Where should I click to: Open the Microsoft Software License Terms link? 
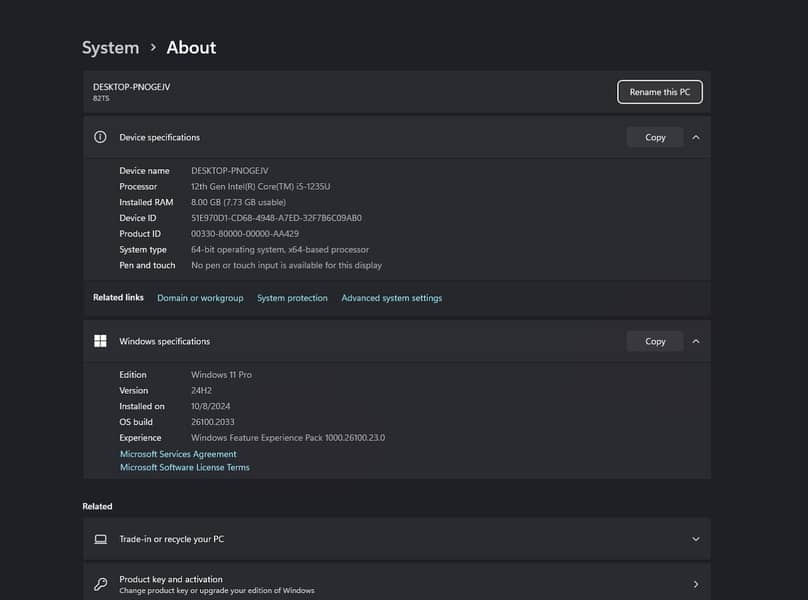pyautogui.click(x=185, y=467)
